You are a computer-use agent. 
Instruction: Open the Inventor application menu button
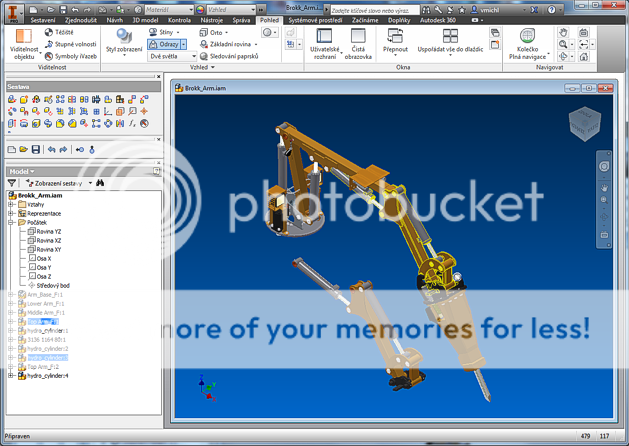(x=14, y=13)
